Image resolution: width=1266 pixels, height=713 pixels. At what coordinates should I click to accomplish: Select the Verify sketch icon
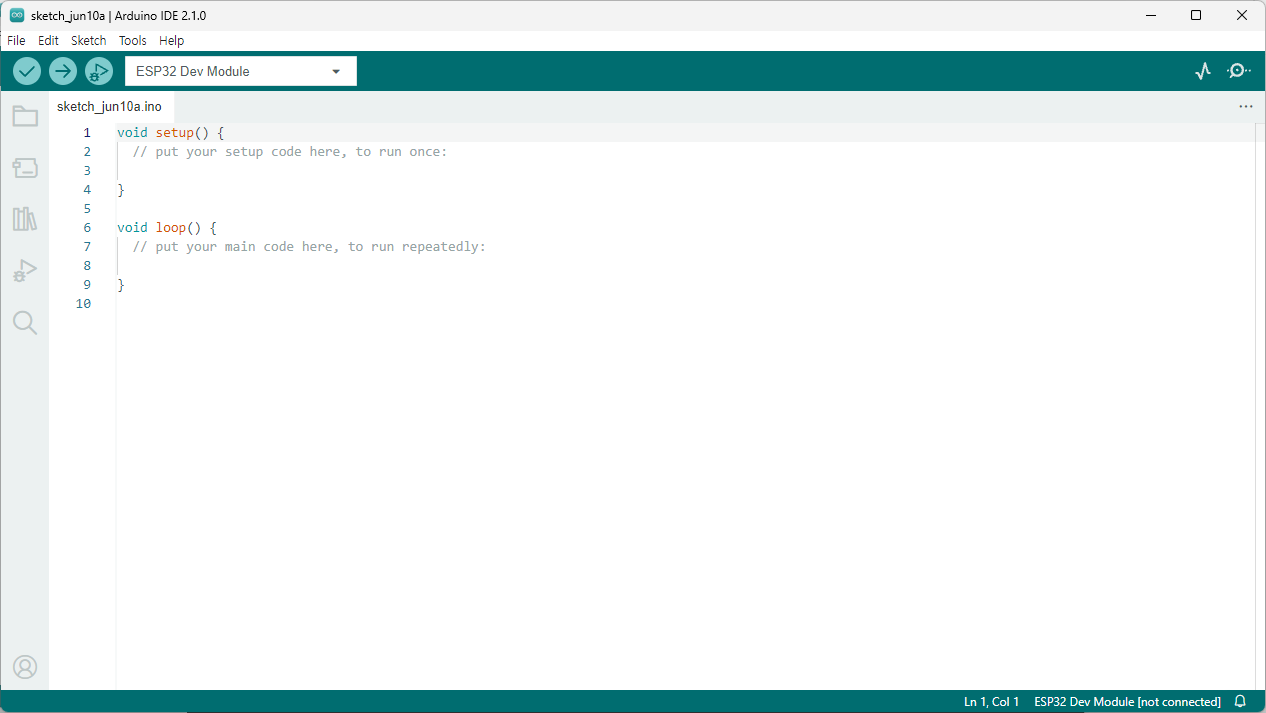click(26, 71)
